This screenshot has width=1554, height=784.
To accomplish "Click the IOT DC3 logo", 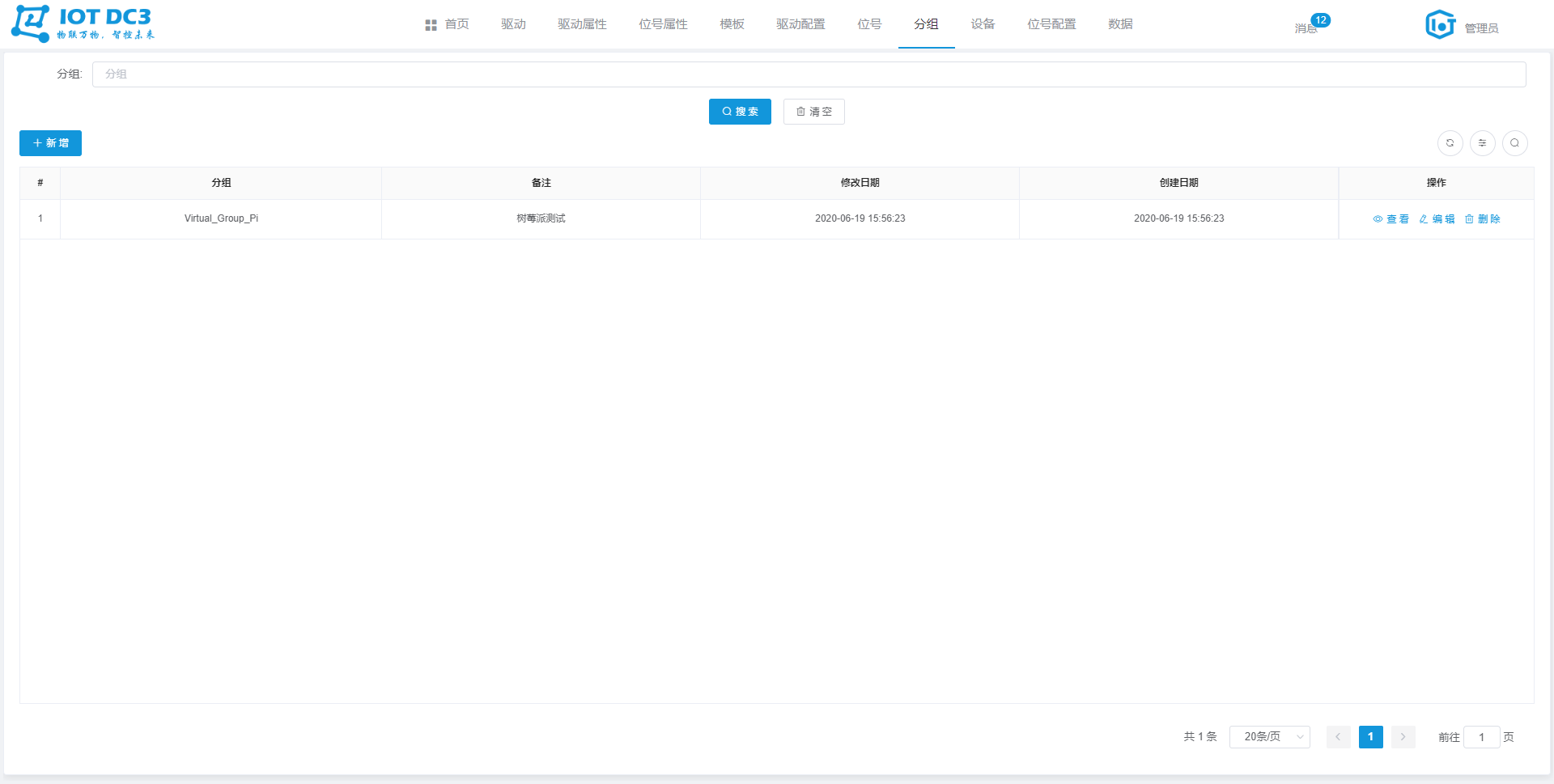I will 83,23.
